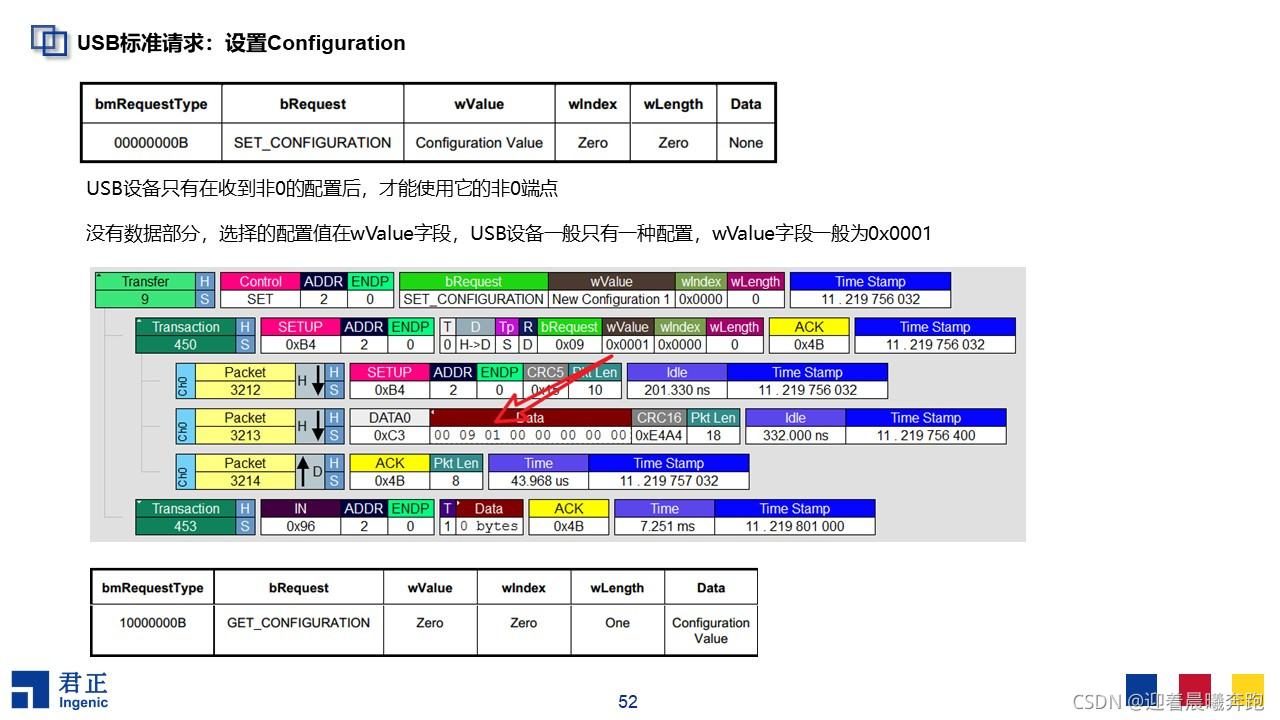Image resolution: width=1280 pixels, height=720 pixels.
Task: Click the Data 'None' cell in the top table
Action: click(745, 143)
